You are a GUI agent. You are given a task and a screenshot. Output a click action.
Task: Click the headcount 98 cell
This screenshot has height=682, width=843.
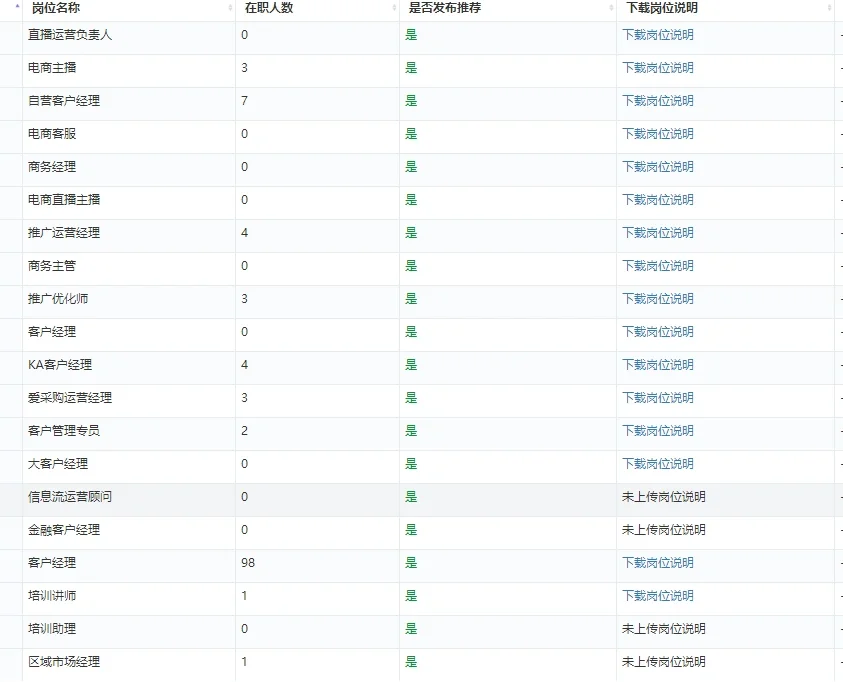tap(248, 563)
